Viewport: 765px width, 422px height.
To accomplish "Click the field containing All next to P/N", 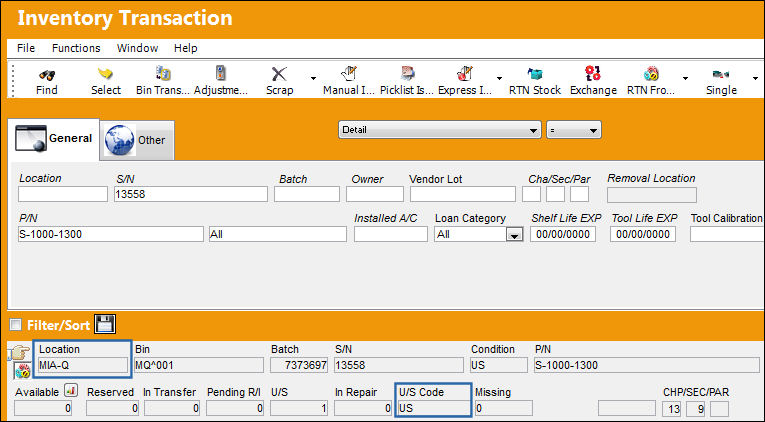I will click(x=278, y=234).
